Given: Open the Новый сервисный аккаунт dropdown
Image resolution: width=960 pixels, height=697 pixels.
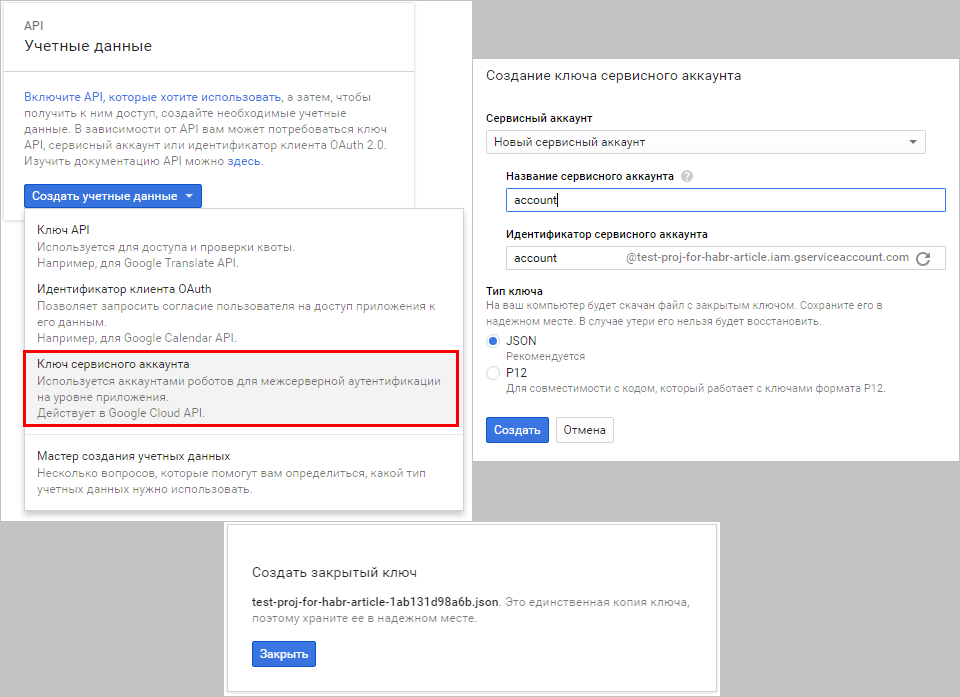Looking at the screenshot, I should 912,142.
